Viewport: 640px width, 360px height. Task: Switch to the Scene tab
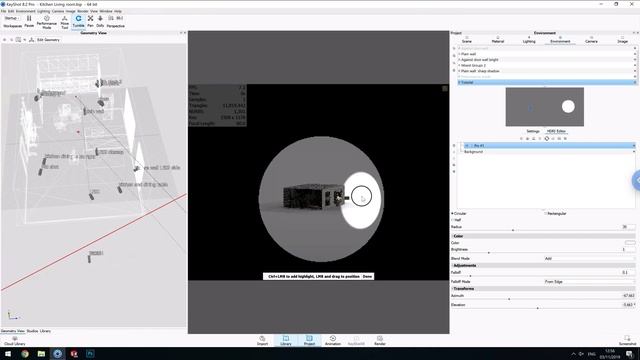pos(467,40)
